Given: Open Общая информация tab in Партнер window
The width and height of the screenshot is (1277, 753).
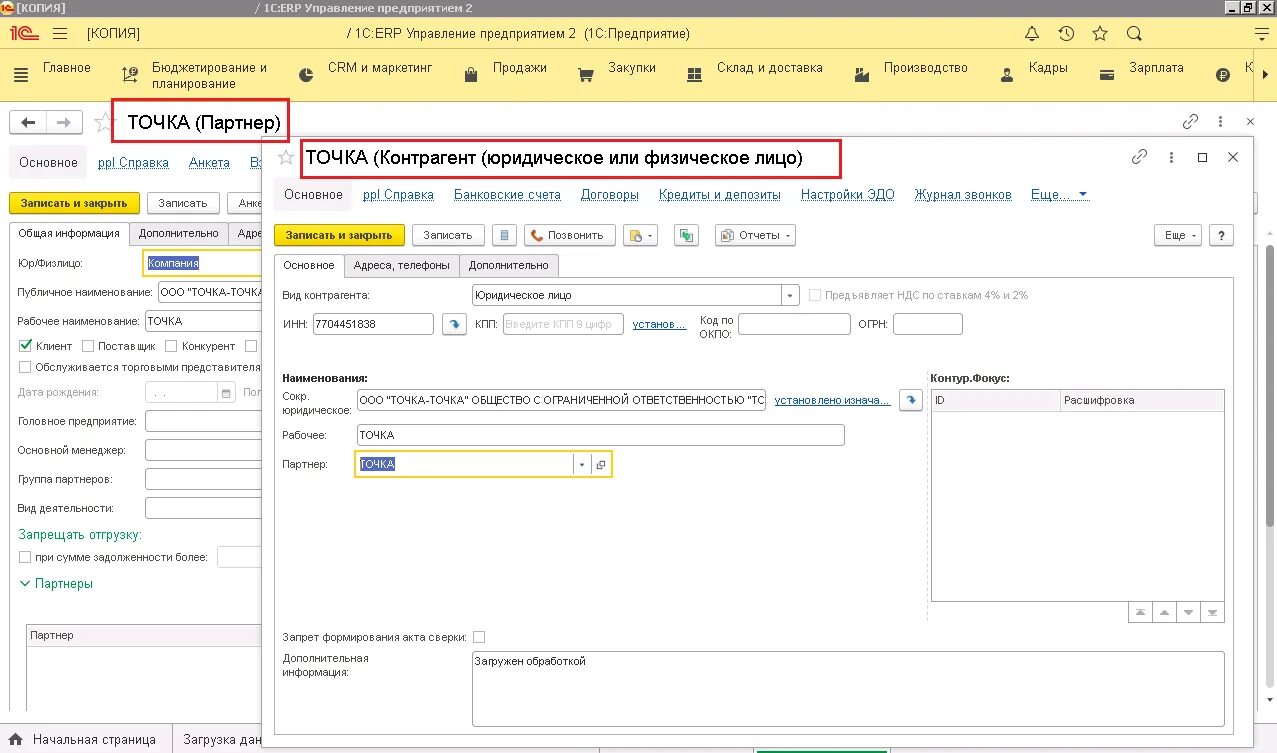Looking at the screenshot, I should [69, 233].
